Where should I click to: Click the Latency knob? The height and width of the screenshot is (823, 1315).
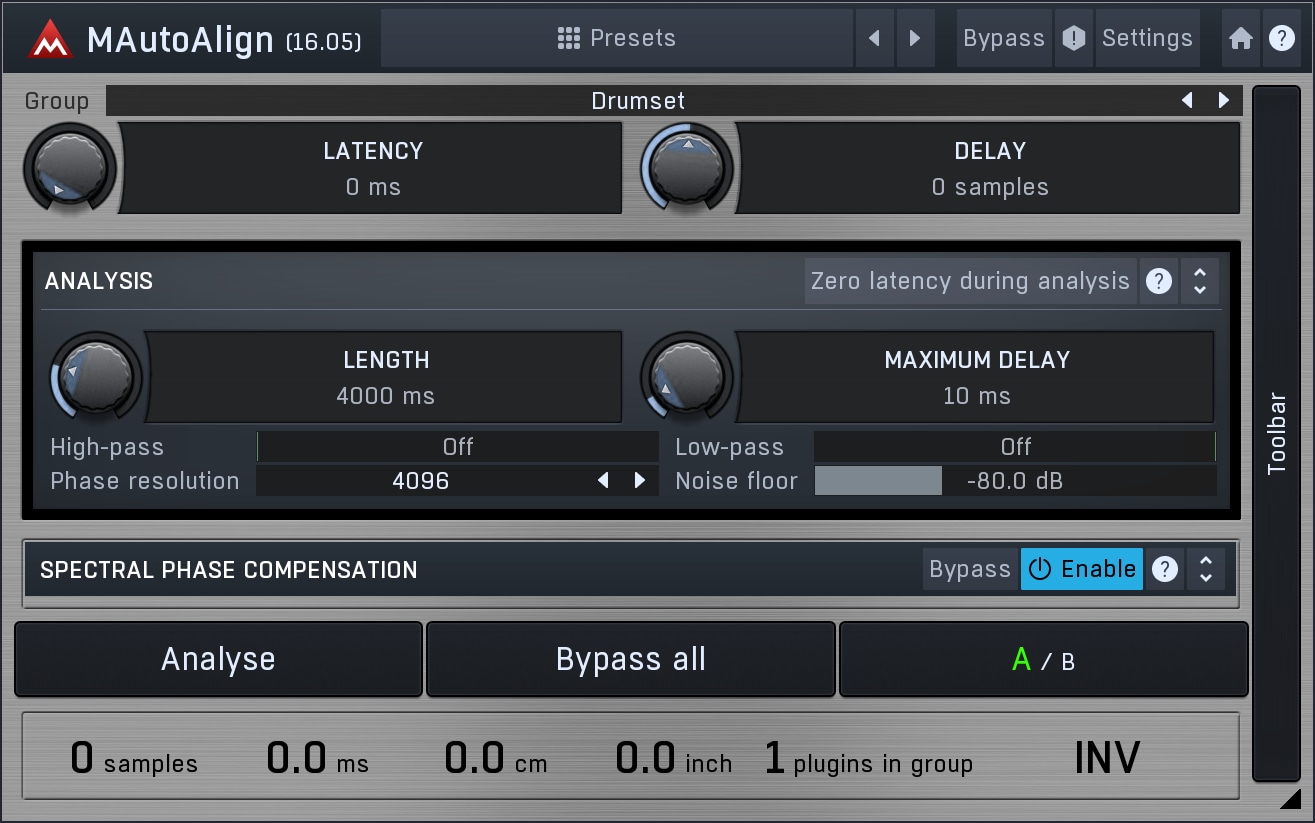(69, 168)
